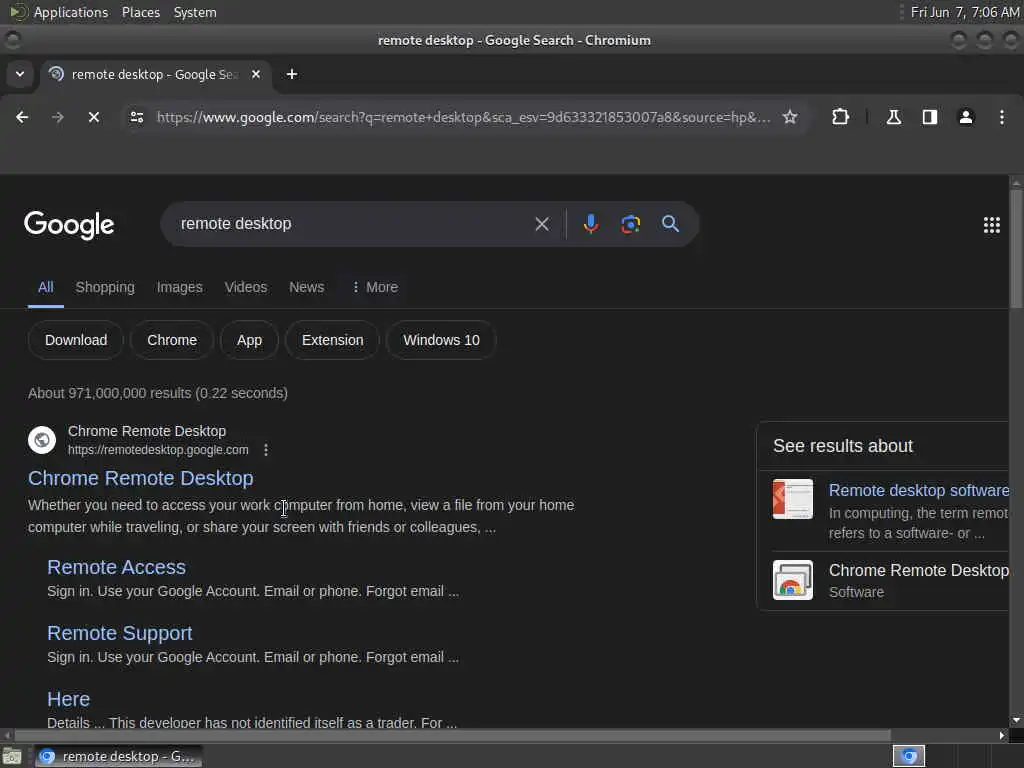
Task: Click the About 971,000,000 results text
Action: pos(158,393)
